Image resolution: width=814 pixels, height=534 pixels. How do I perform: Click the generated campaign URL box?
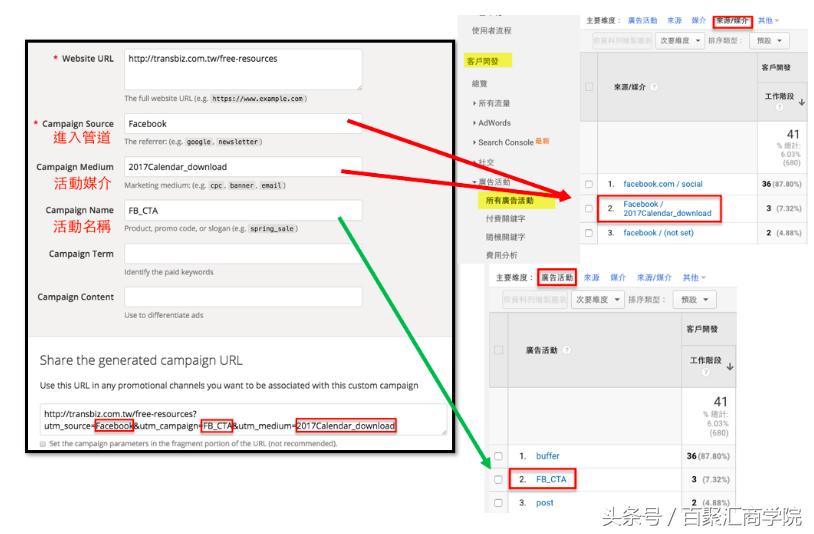(243, 420)
